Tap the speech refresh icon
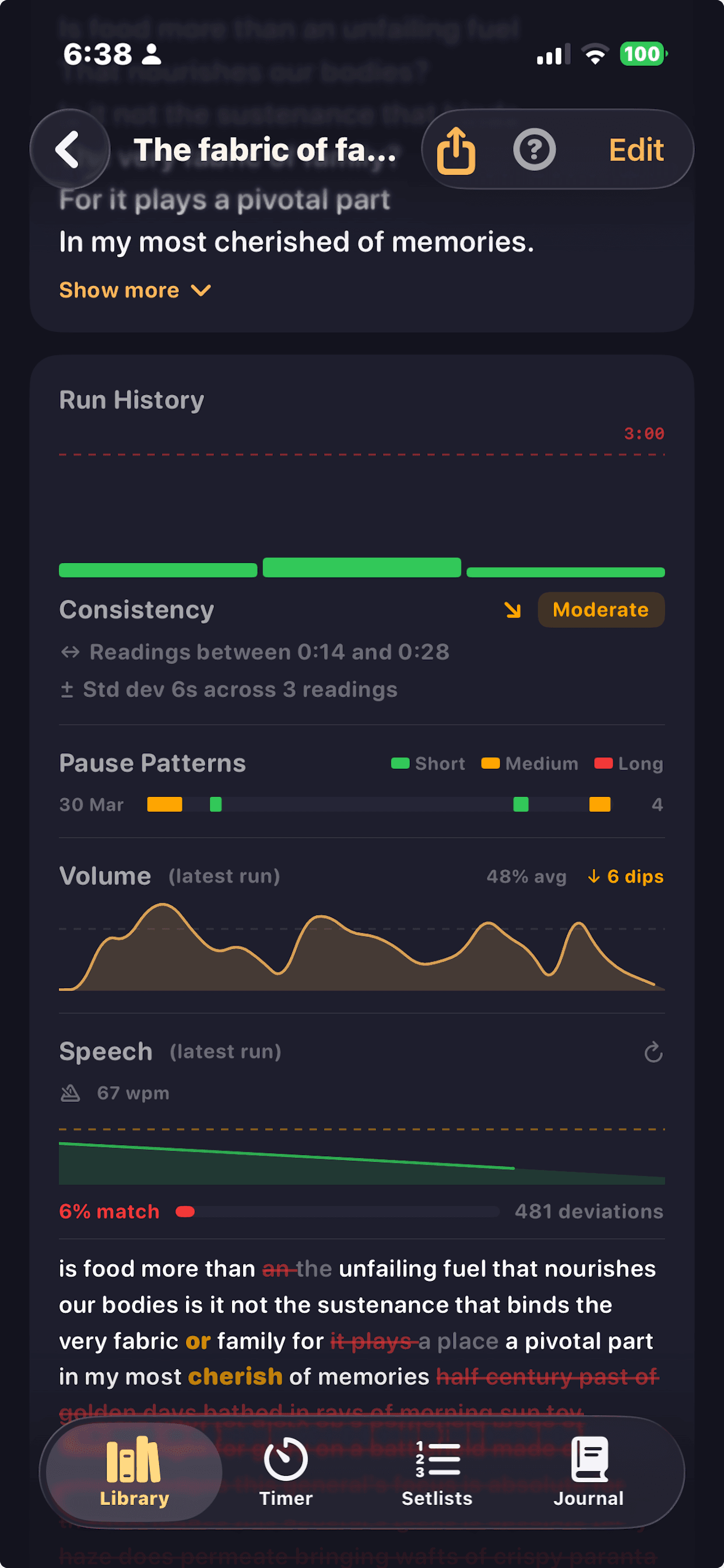 [653, 1052]
